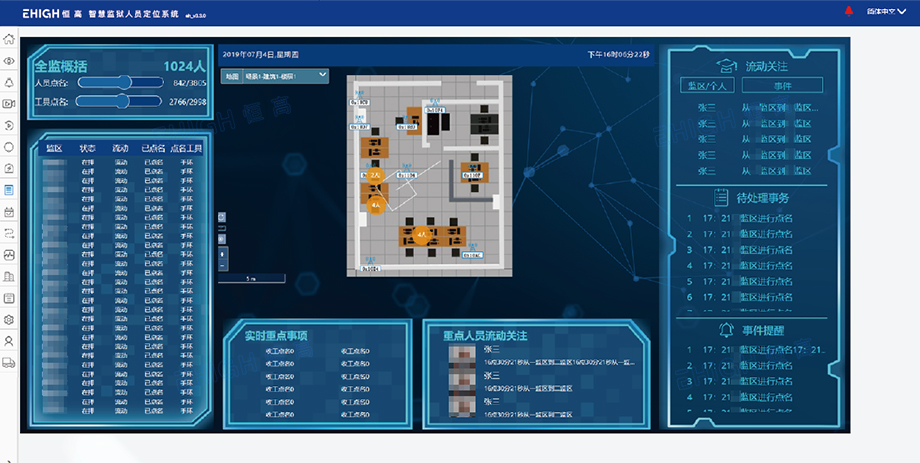Select the circle icon in the sidebar

9,147
